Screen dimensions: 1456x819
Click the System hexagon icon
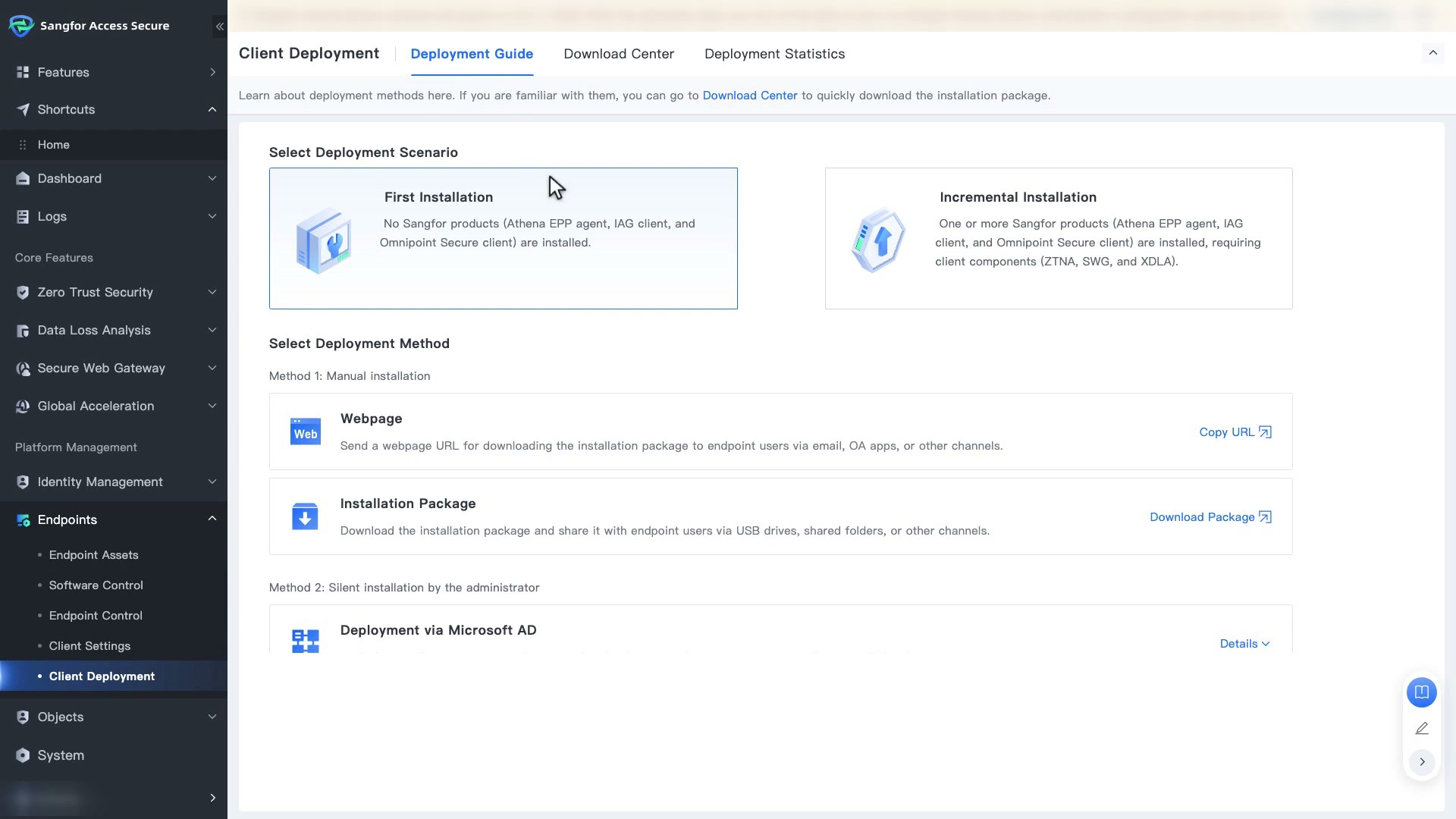click(23, 755)
